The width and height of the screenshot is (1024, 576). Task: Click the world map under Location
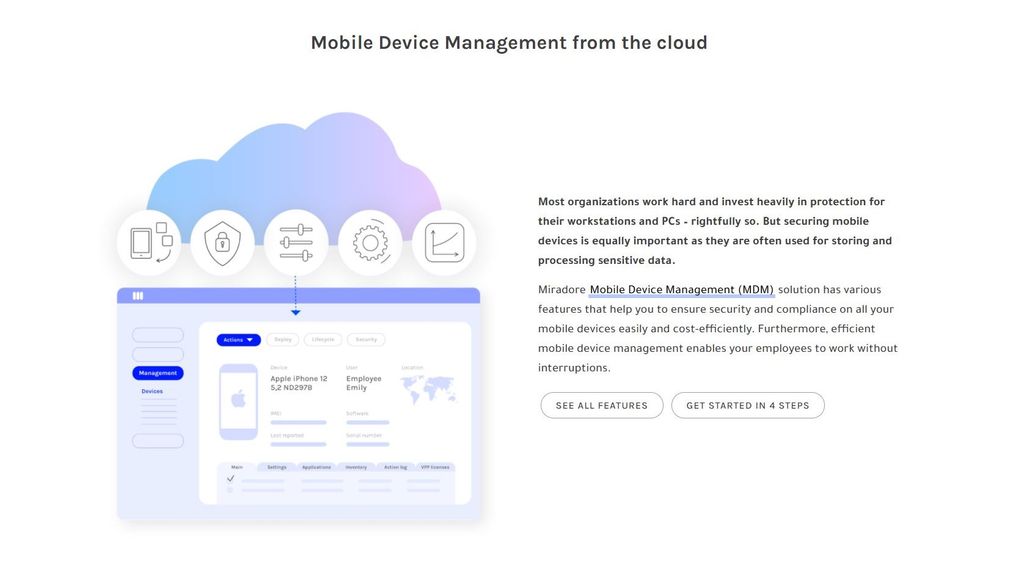coord(428,386)
